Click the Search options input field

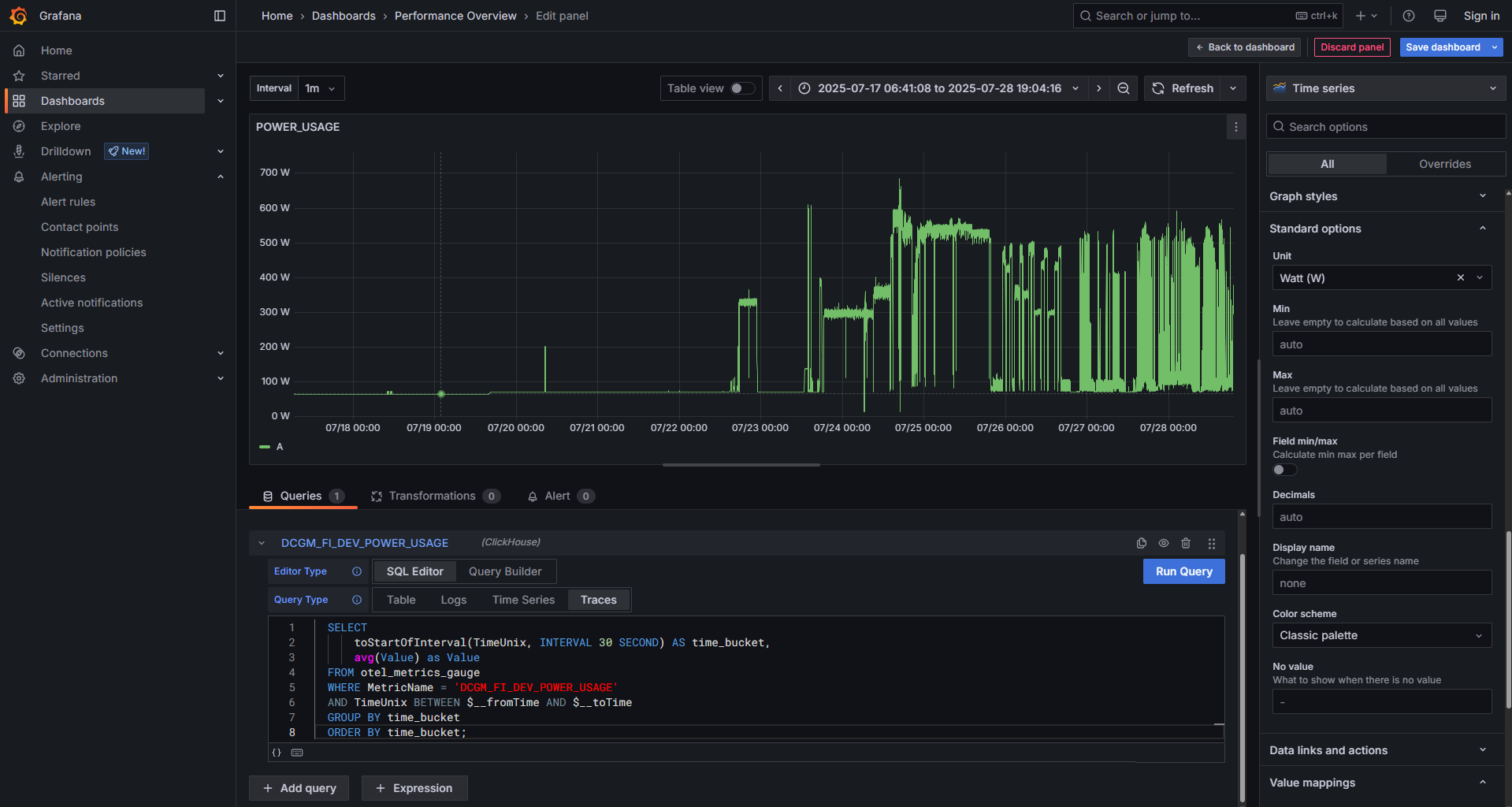pyautogui.click(x=1386, y=127)
